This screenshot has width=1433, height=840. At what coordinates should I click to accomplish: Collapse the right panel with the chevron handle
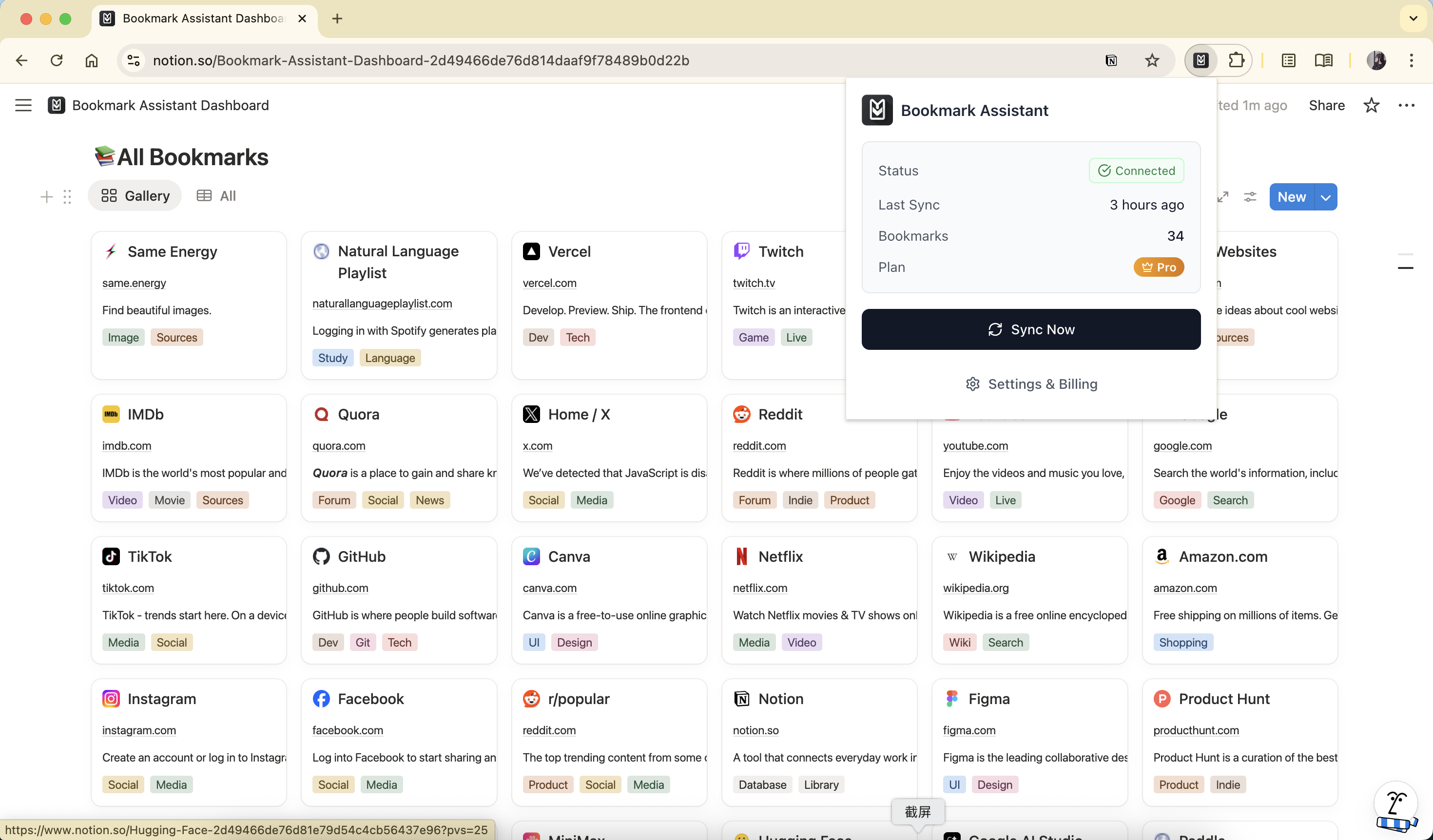click(1406, 267)
